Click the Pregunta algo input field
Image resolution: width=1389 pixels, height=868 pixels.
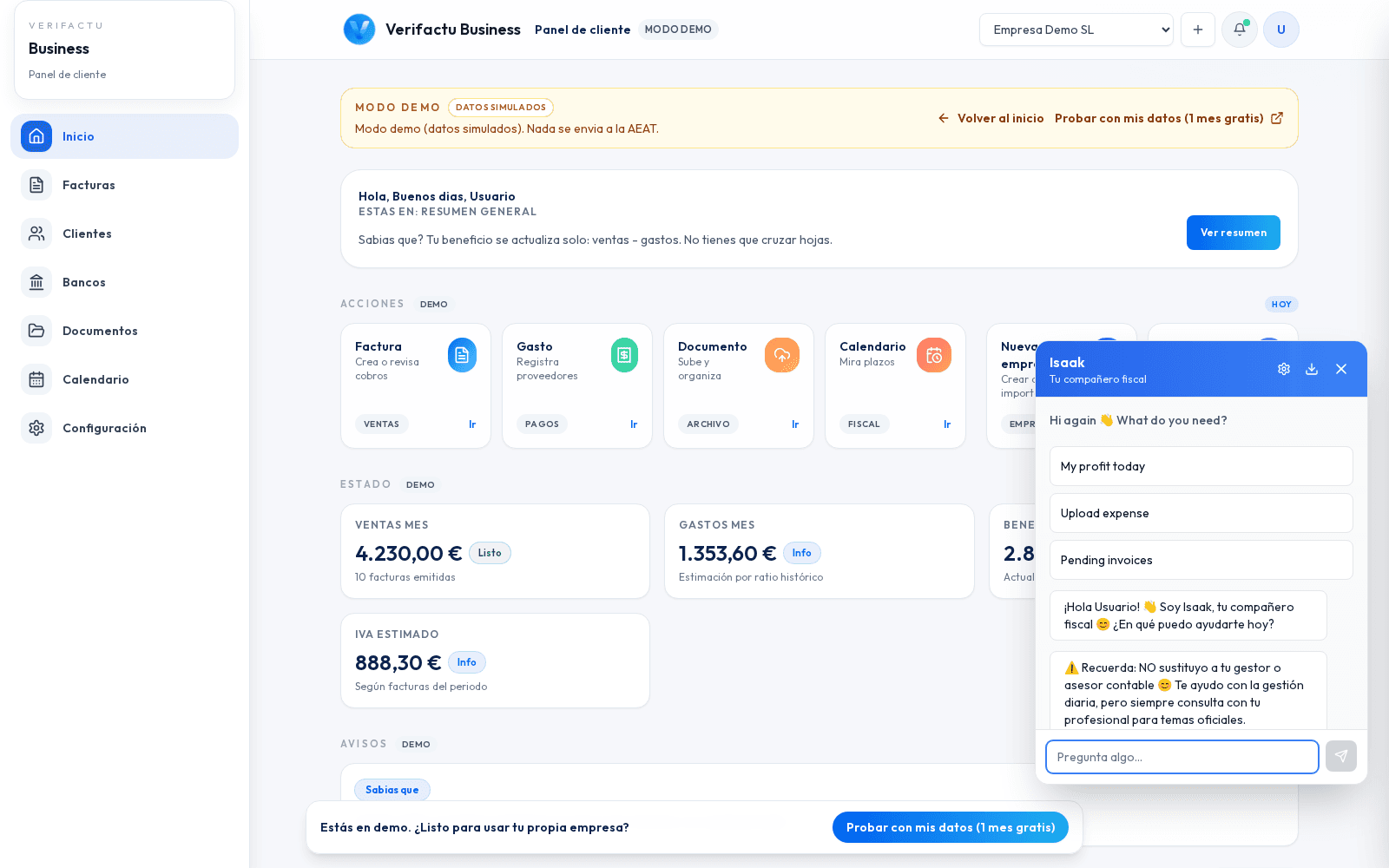click(x=1182, y=757)
